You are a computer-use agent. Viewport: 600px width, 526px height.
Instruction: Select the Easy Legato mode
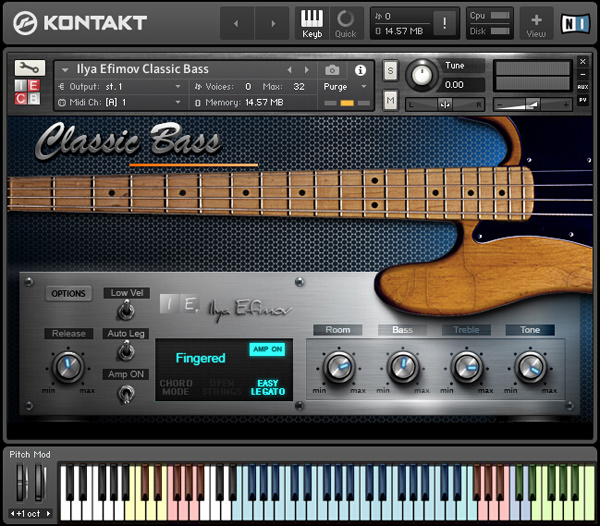pos(268,387)
